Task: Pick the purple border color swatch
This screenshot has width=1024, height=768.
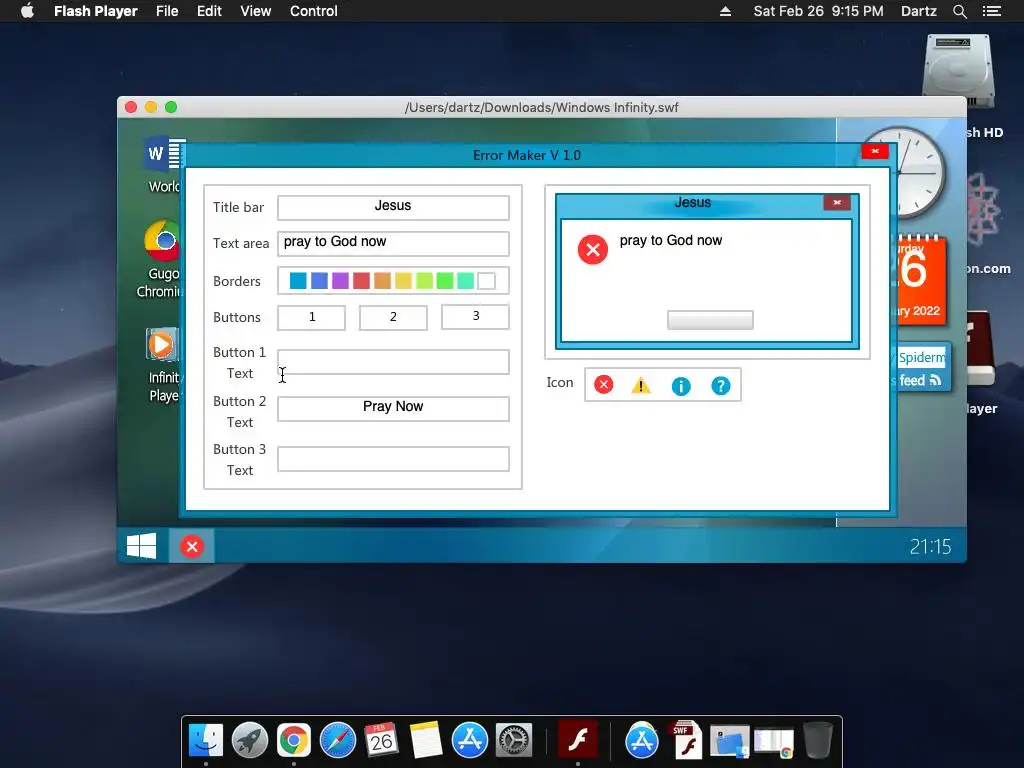Action: point(340,281)
